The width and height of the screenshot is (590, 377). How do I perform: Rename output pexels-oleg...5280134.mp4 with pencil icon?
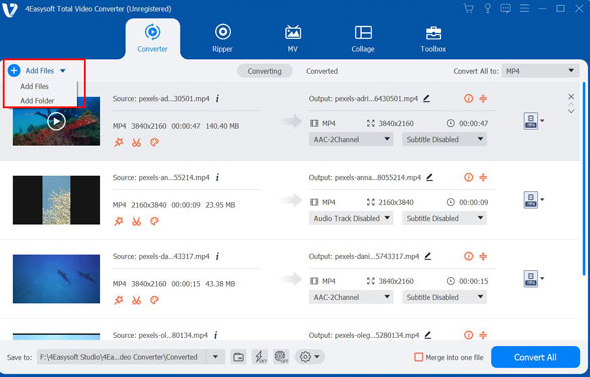pos(427,335)
